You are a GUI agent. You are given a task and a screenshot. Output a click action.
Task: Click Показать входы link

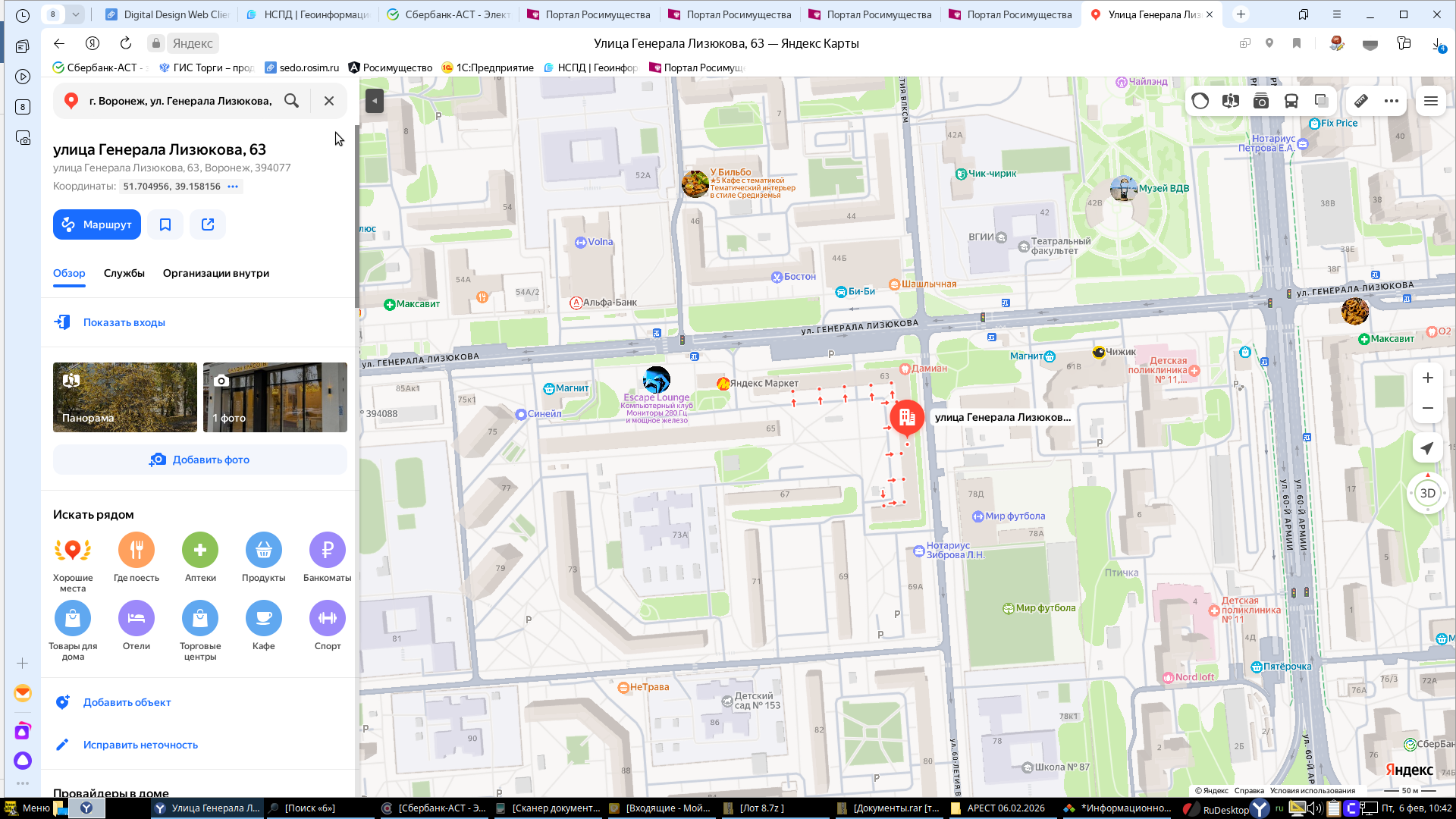tap(124, 322)
